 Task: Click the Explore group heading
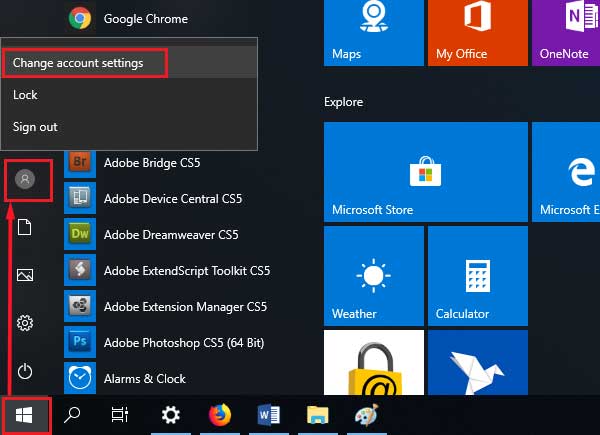(x=344, y=102)
